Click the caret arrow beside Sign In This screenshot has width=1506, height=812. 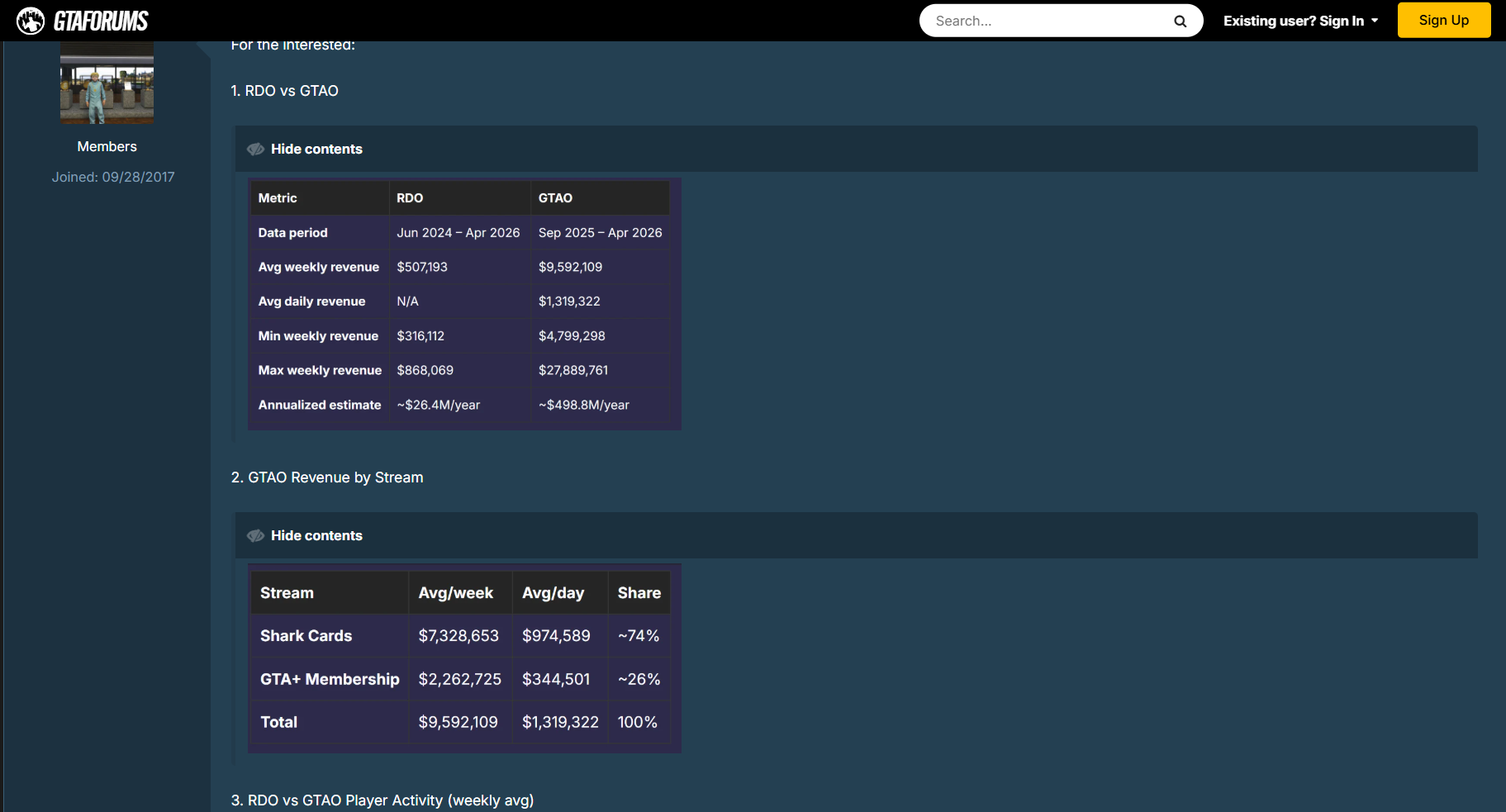click(1375, 21)
